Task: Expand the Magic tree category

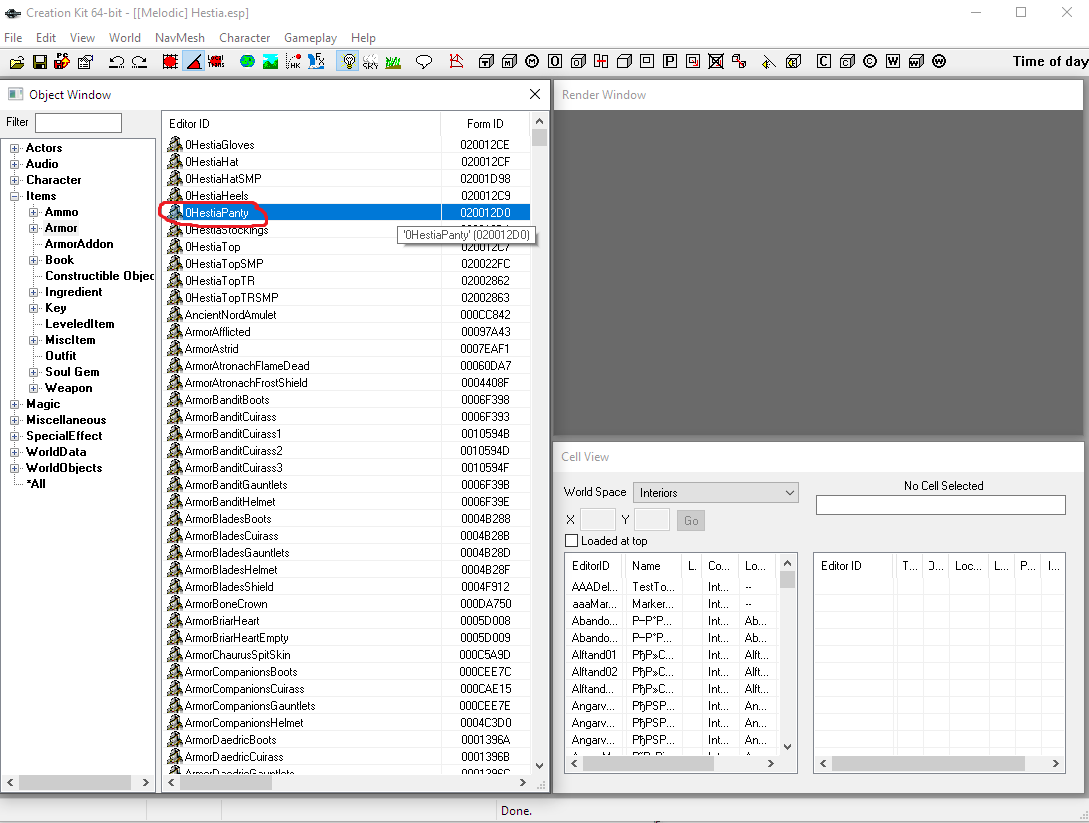Action: click(x=15, y=404)
